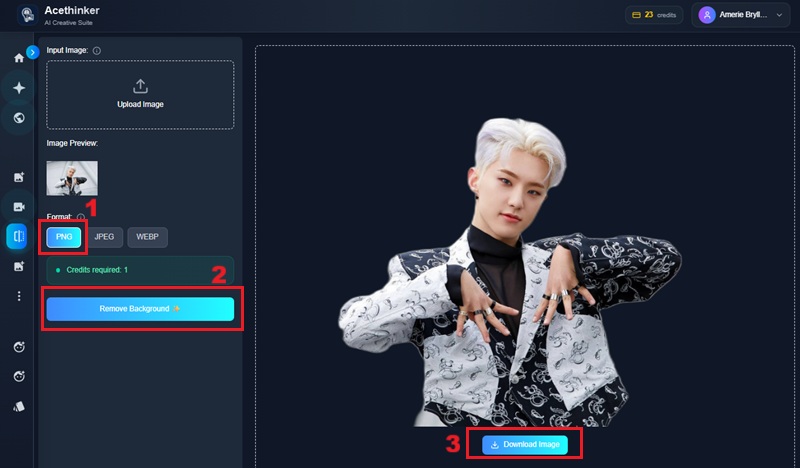Click Remove Background button
The height and width of the screenshot is (468, 800).
tap(140, 309)
